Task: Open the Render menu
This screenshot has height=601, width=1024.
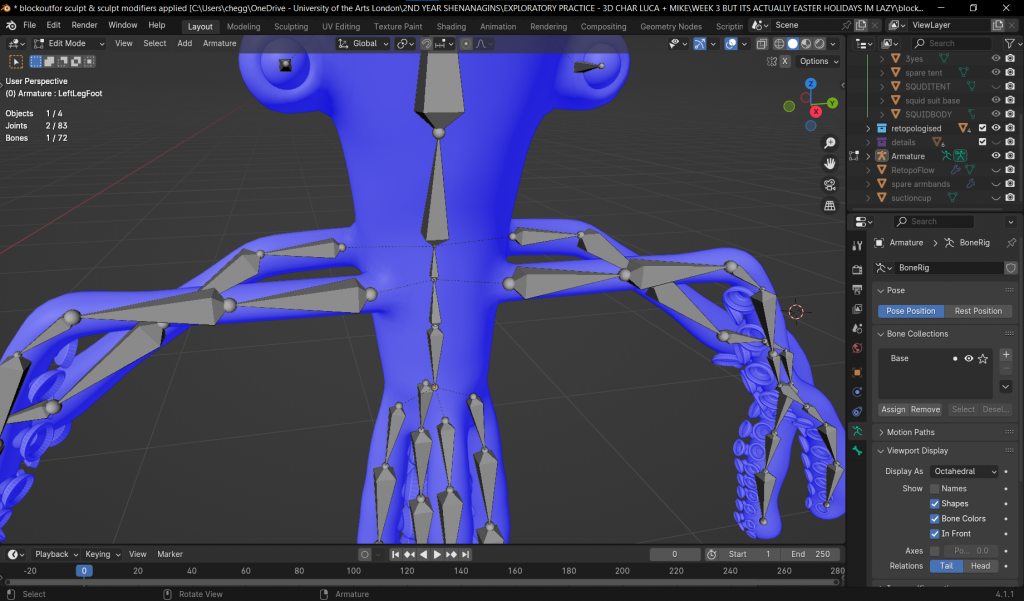Action: coord(84,25)
